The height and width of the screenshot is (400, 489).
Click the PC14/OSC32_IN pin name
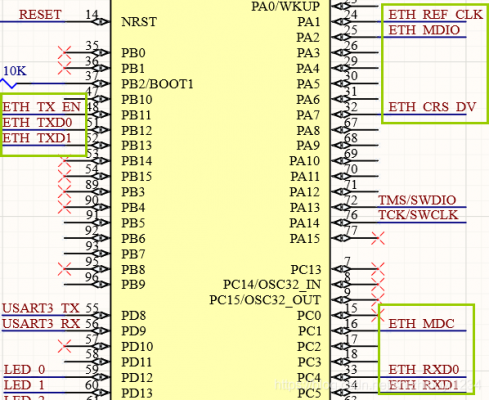pos(272,285)
